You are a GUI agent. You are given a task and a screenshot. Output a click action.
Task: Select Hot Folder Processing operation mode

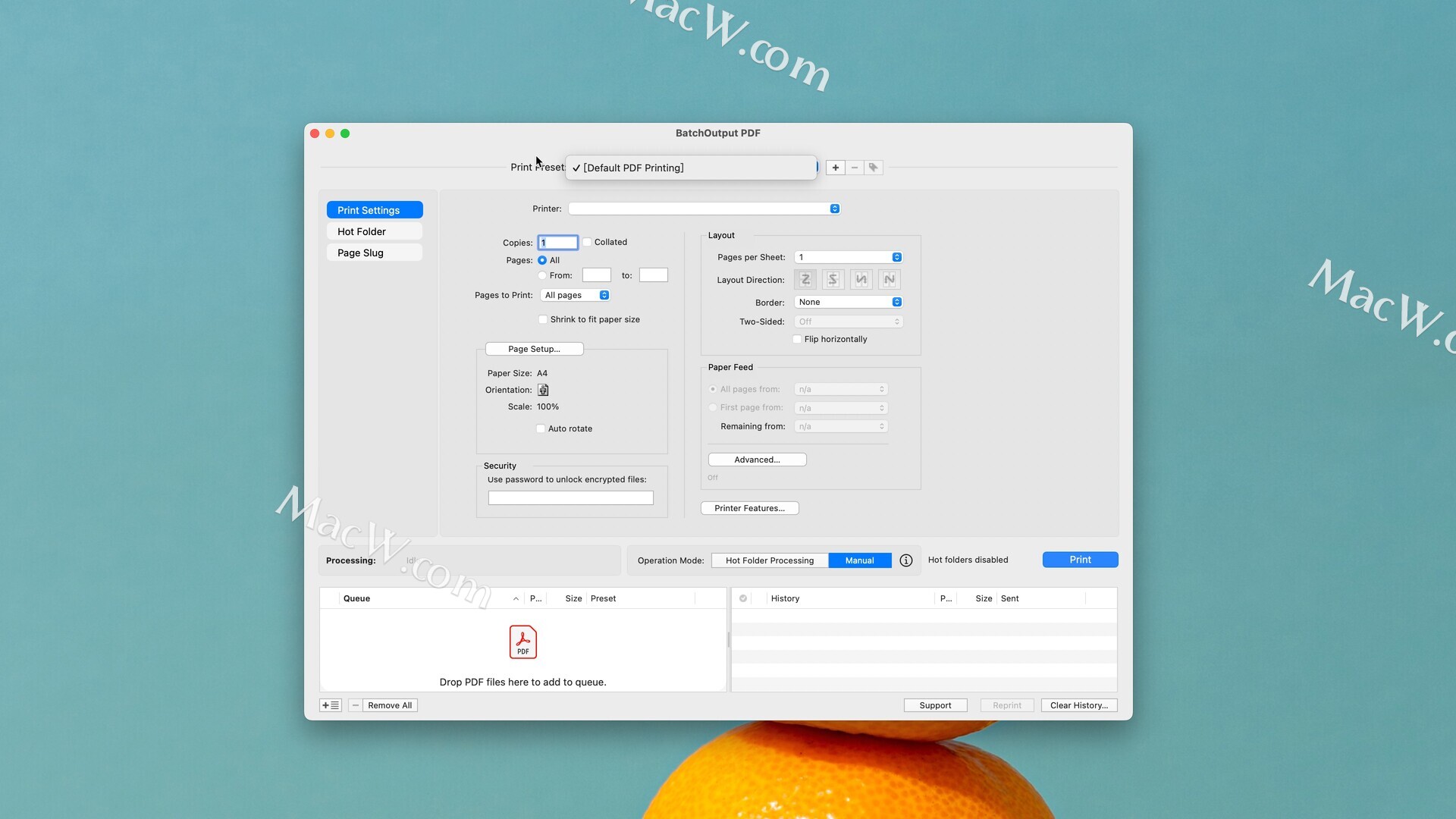click(770, 560)
